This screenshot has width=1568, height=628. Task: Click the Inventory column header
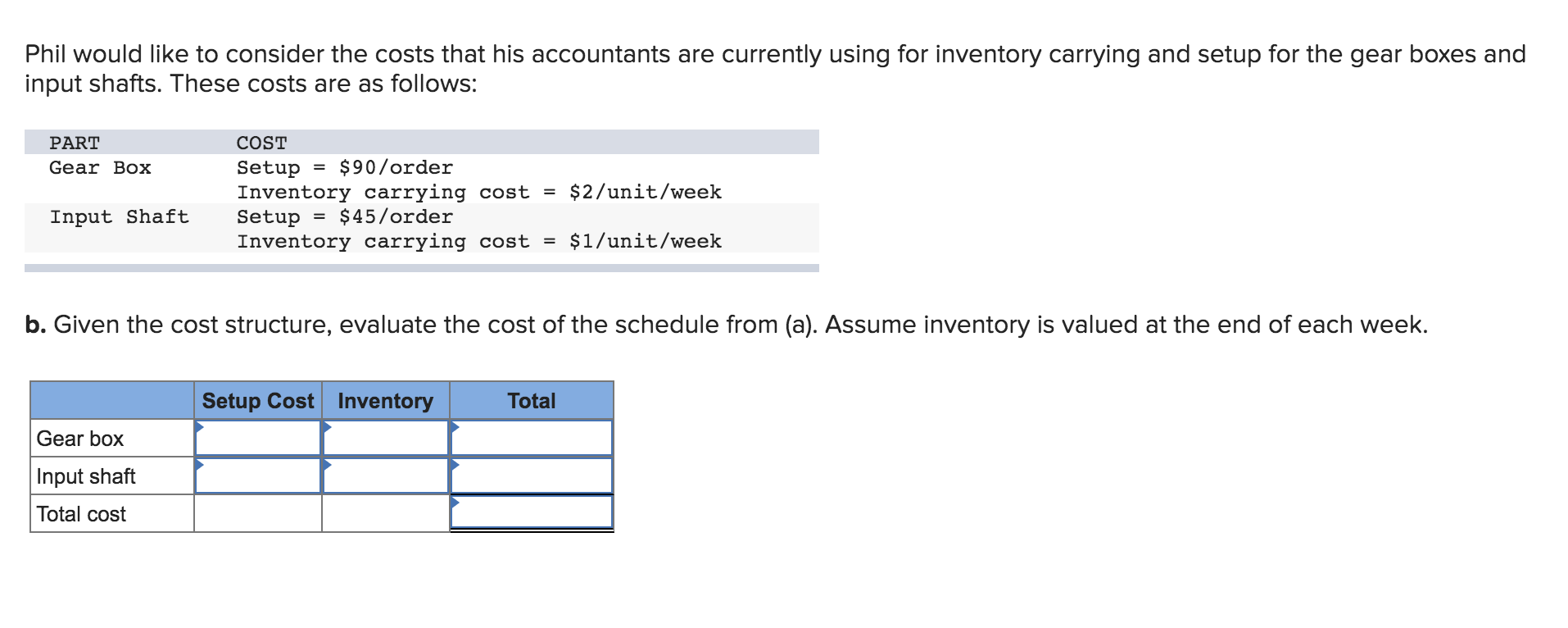[386, 401]
